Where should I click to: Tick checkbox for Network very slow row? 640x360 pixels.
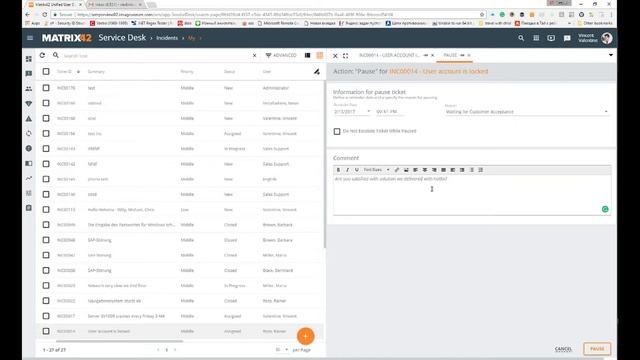[46, 286]
